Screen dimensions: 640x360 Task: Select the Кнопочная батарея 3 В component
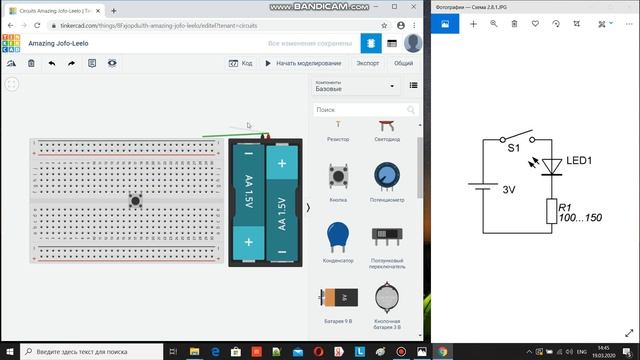coord(387,305)
